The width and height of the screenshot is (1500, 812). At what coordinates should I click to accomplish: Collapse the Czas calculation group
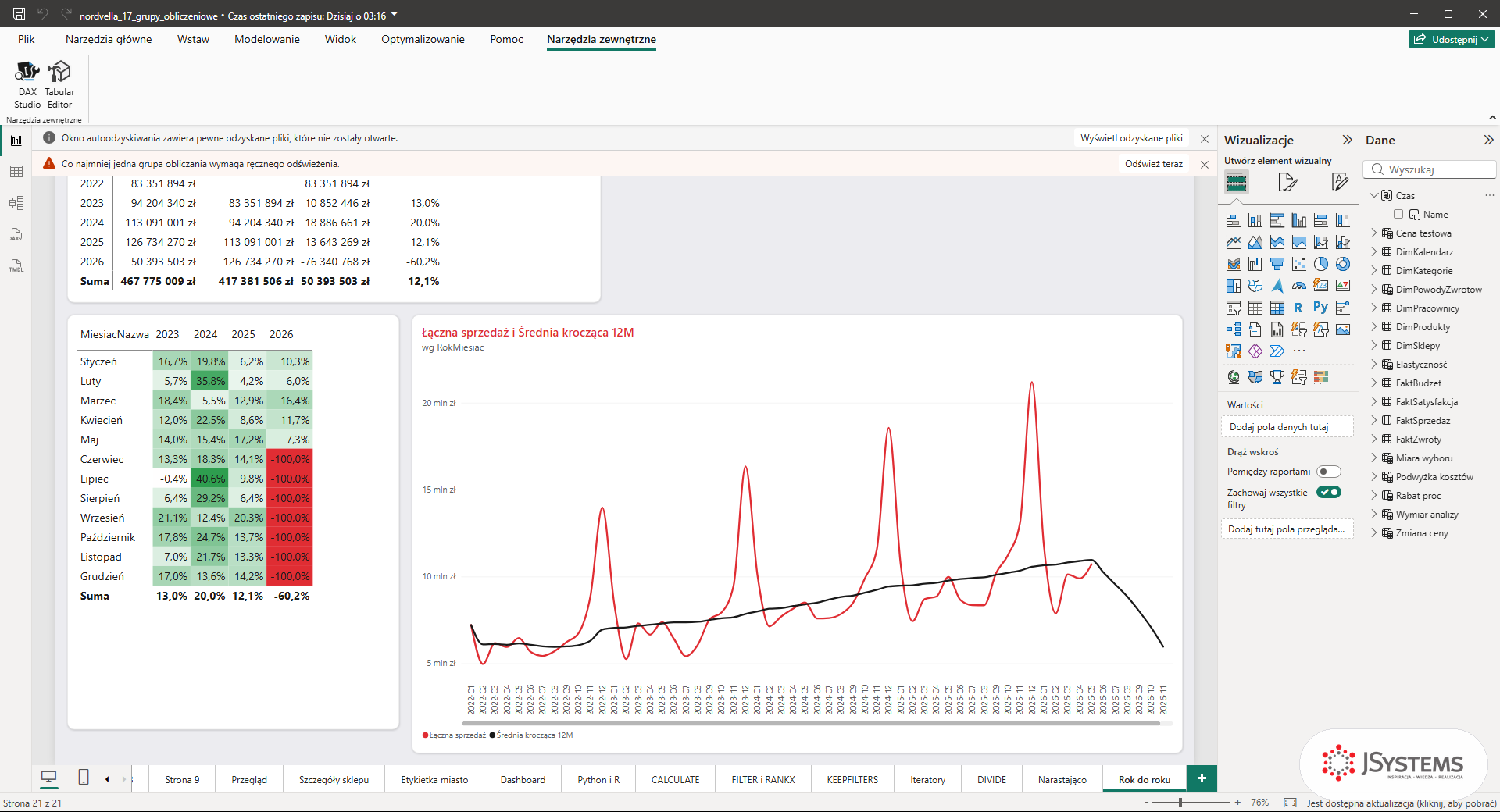[x=1374, y=195]
